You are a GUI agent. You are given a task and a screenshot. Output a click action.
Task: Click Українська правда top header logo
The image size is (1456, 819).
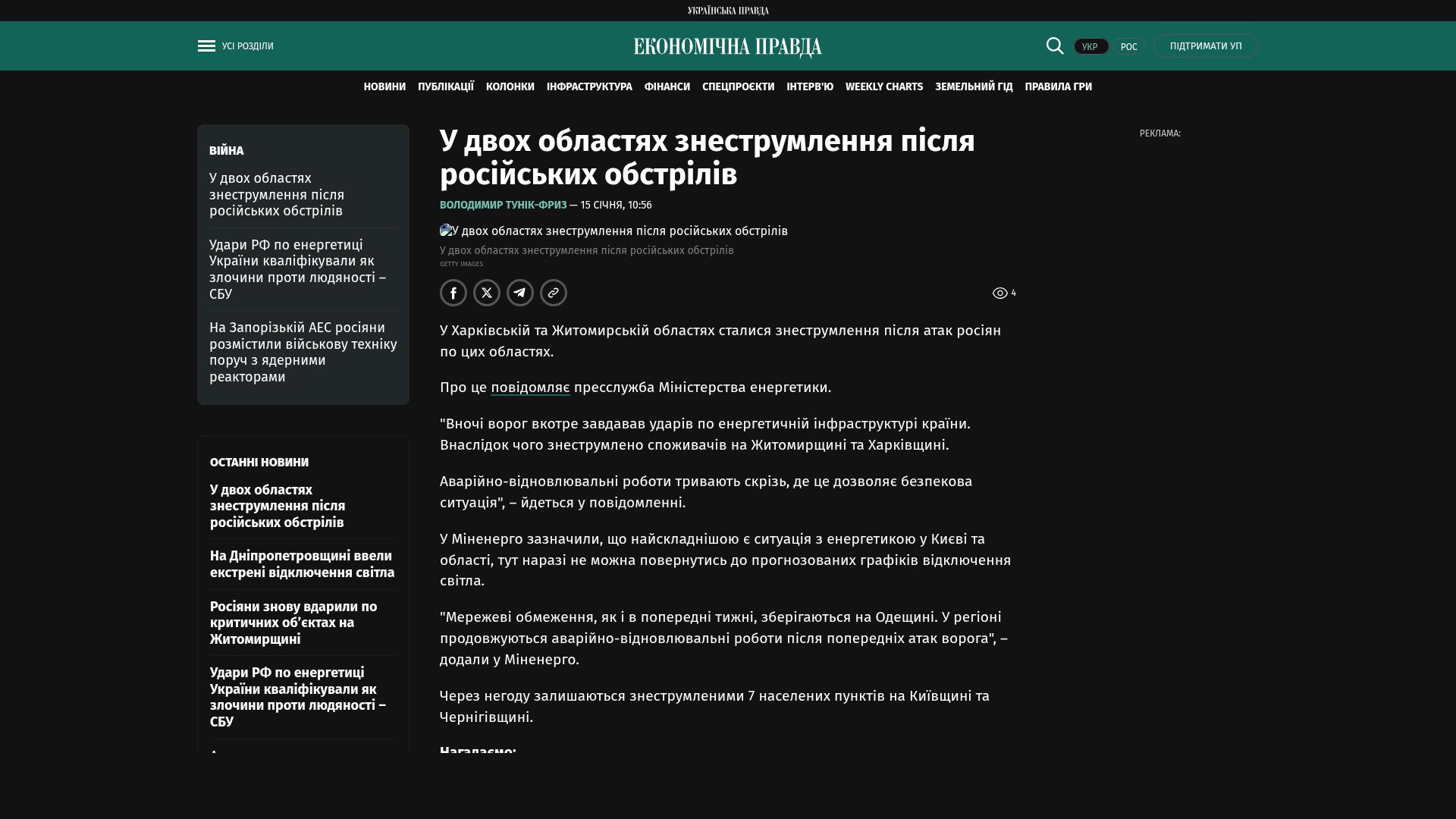tap(728, 11)
